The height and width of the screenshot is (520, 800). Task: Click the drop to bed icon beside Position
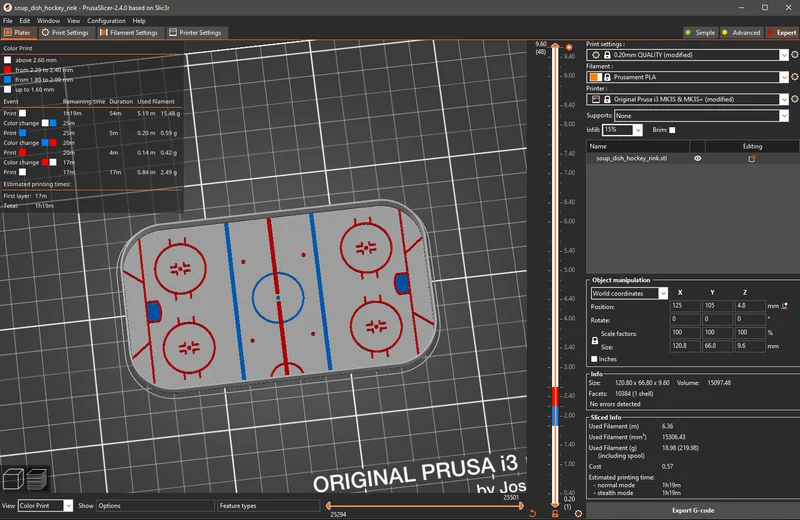[785, 306]
